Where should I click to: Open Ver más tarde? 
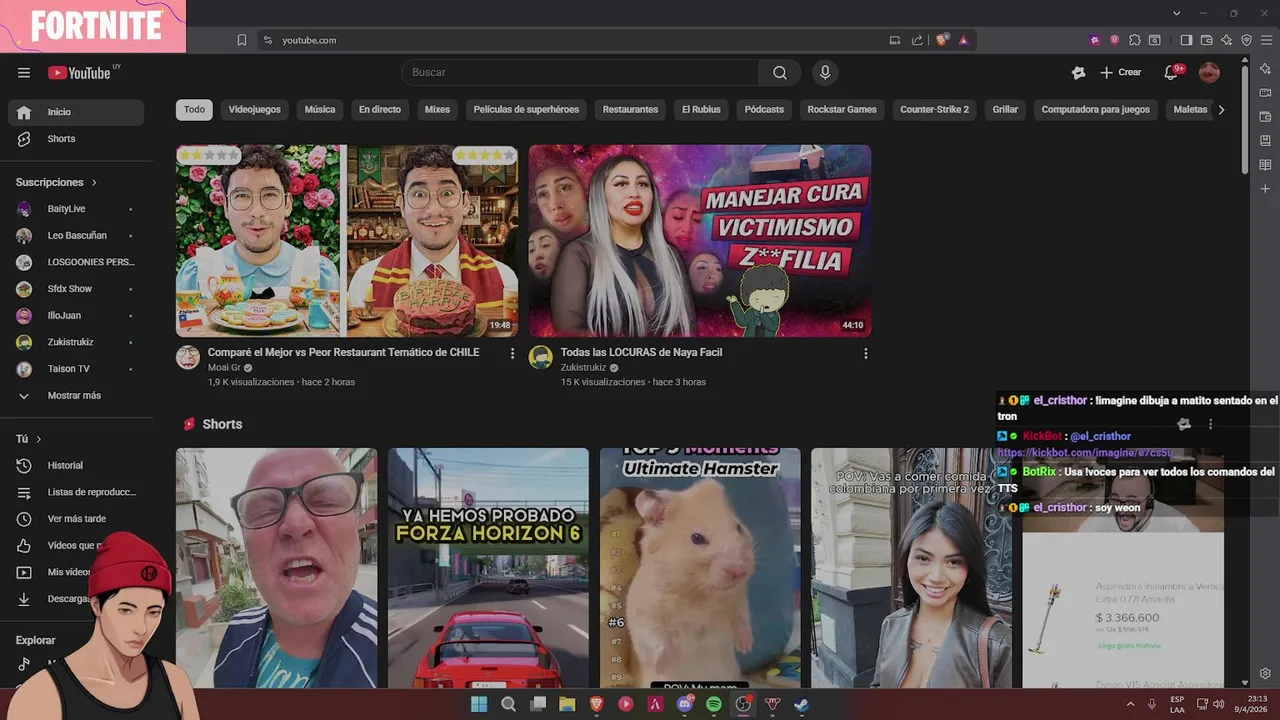(76, 519)
